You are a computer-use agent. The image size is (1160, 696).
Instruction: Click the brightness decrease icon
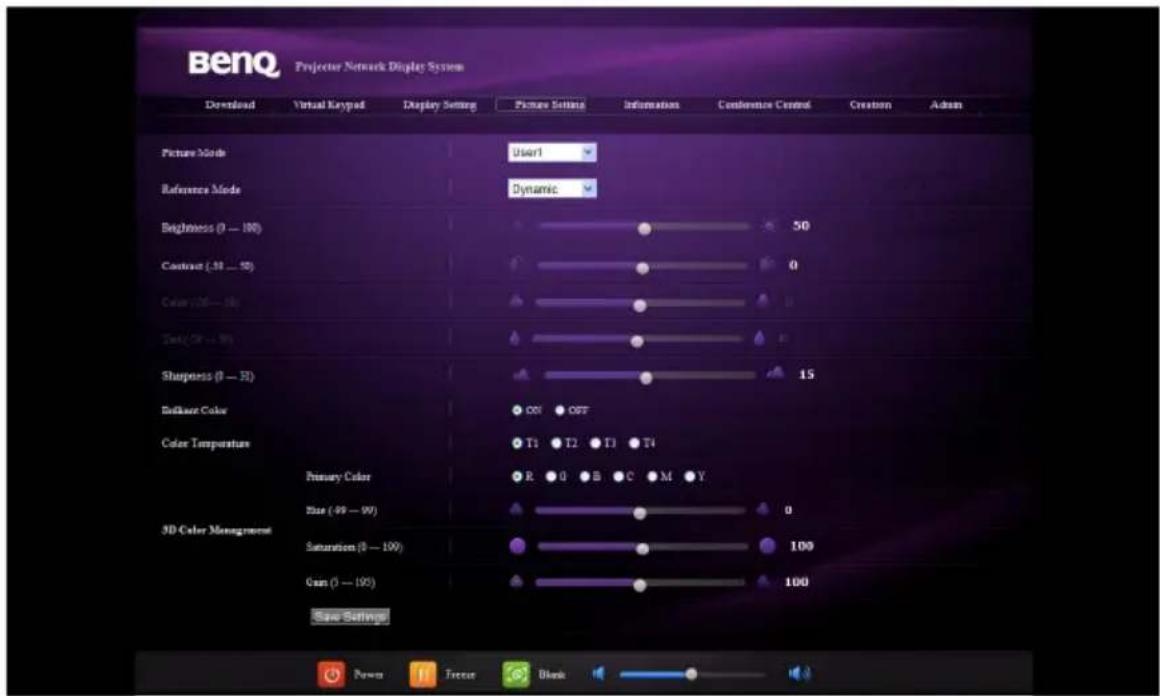click(x=519, y=226)
